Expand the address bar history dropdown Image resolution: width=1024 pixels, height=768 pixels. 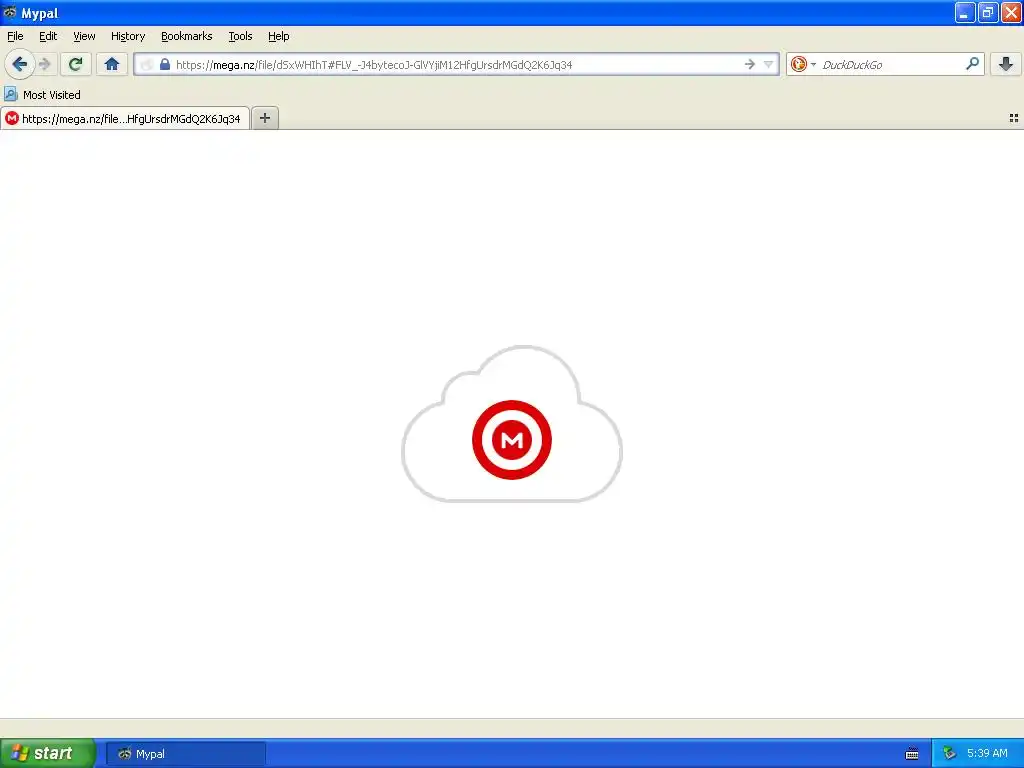pyautogui.click(x=769, y=64)
